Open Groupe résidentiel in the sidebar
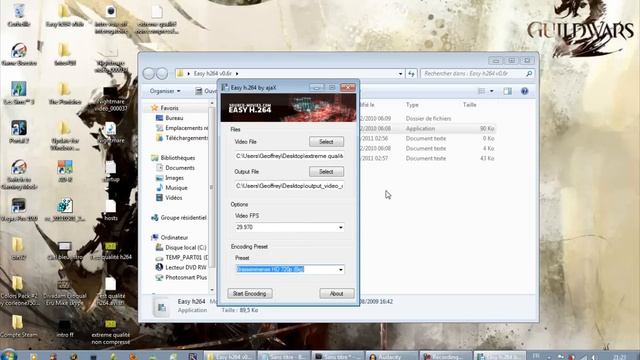640x360 pixels. [x=179, y=218]
